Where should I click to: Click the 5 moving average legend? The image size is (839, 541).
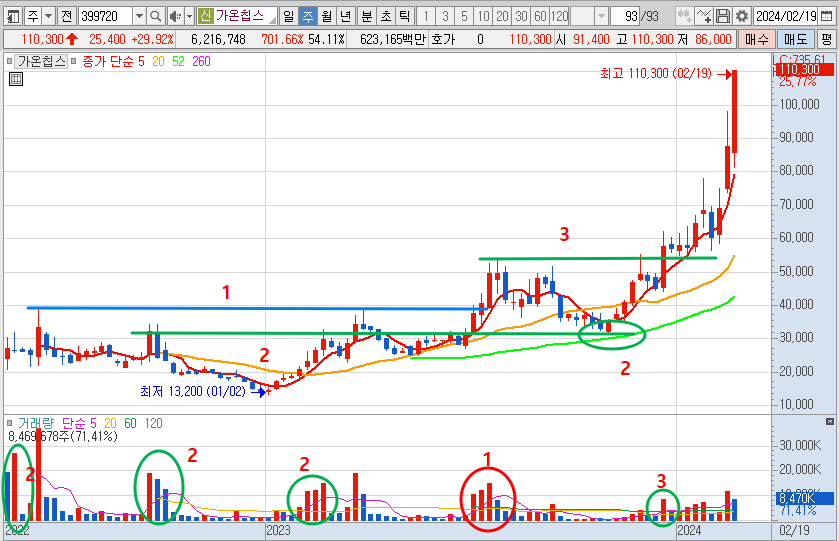tap(141, 62)
